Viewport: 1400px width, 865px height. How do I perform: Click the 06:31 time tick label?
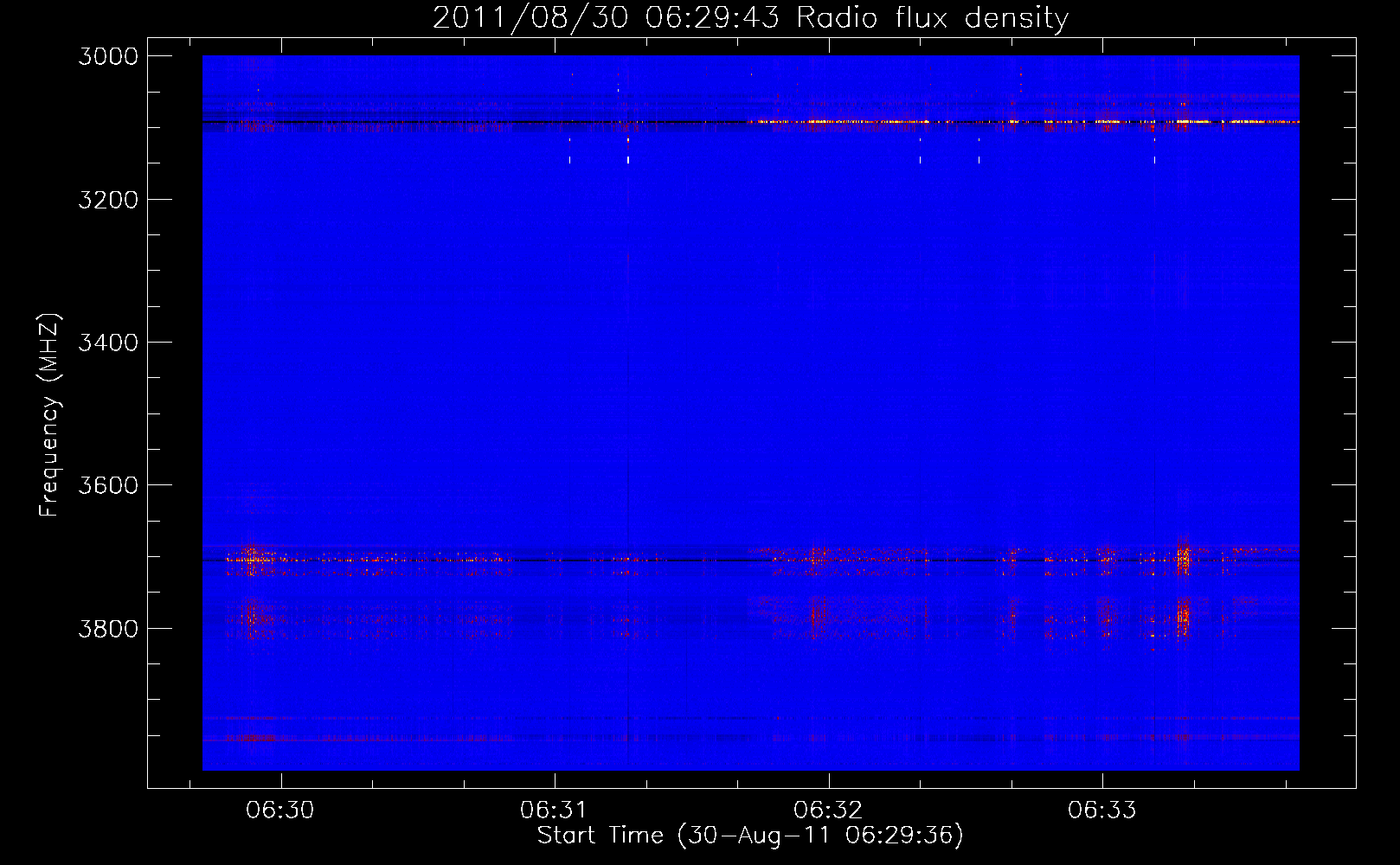click(x=554, y=811)
